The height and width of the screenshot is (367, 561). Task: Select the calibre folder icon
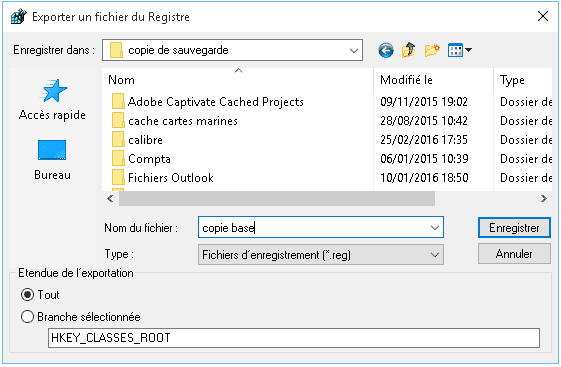(x=118, y=140)
